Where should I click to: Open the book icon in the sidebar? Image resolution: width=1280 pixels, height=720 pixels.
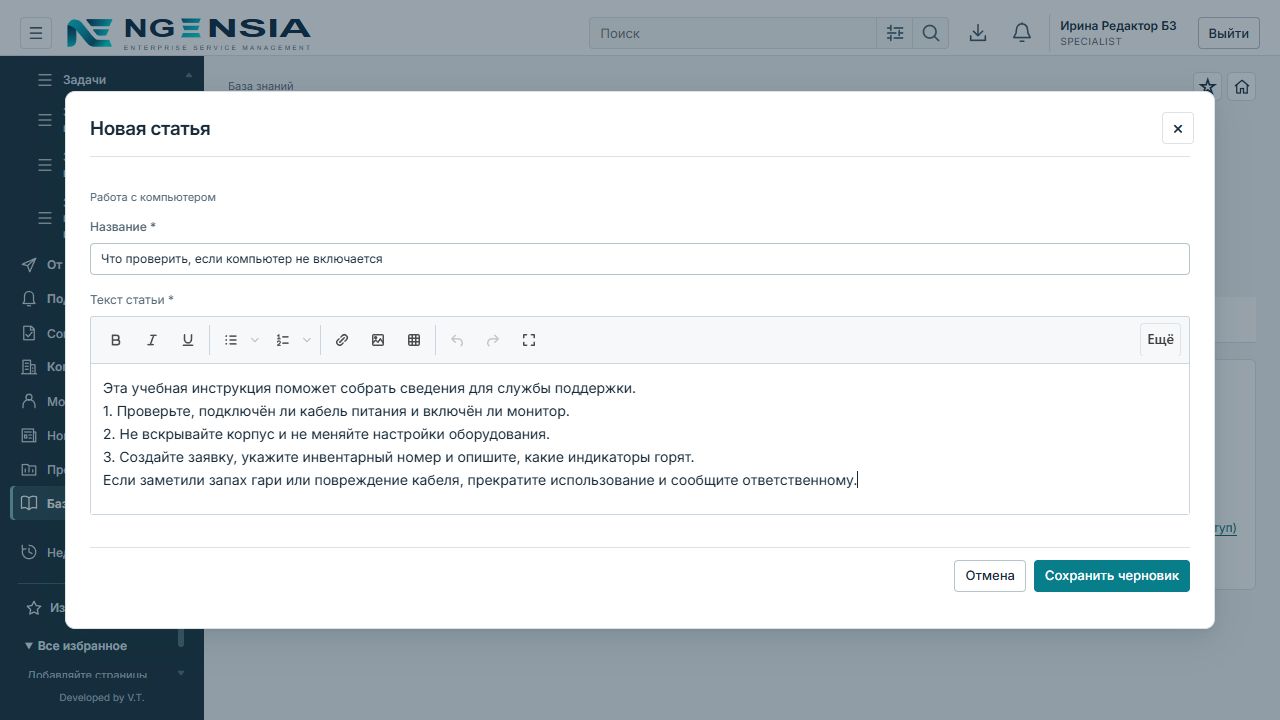coord(30,503)
